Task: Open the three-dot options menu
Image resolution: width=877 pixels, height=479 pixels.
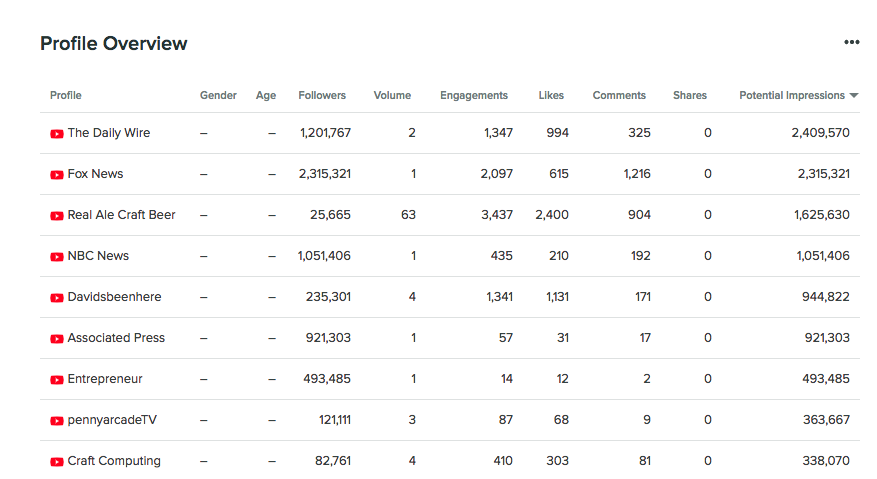Action: (851, 42)
